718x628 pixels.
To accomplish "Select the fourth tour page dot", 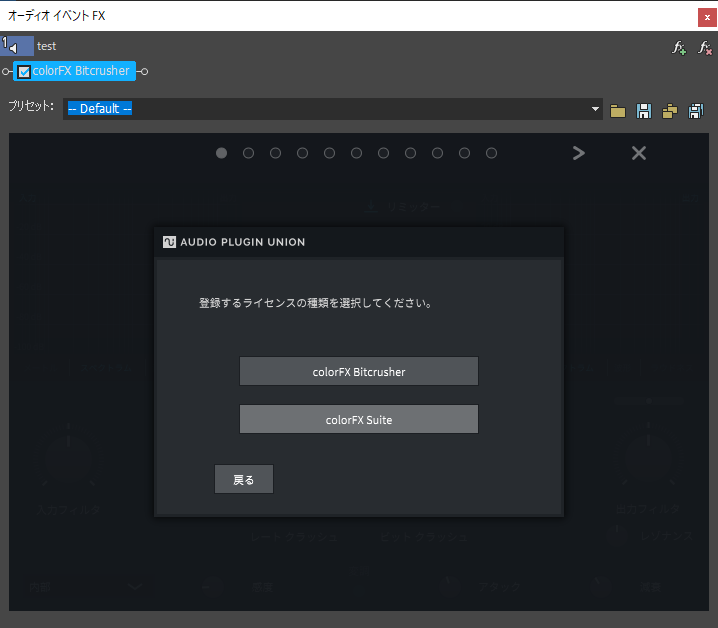I will [x=303, y=153].
